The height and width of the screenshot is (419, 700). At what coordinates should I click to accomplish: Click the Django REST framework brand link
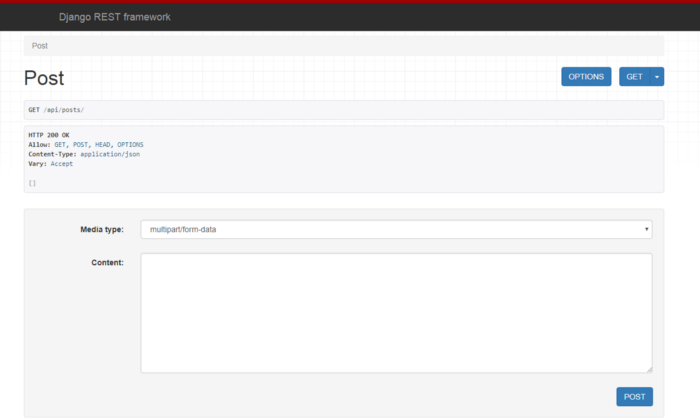(114, 17)
